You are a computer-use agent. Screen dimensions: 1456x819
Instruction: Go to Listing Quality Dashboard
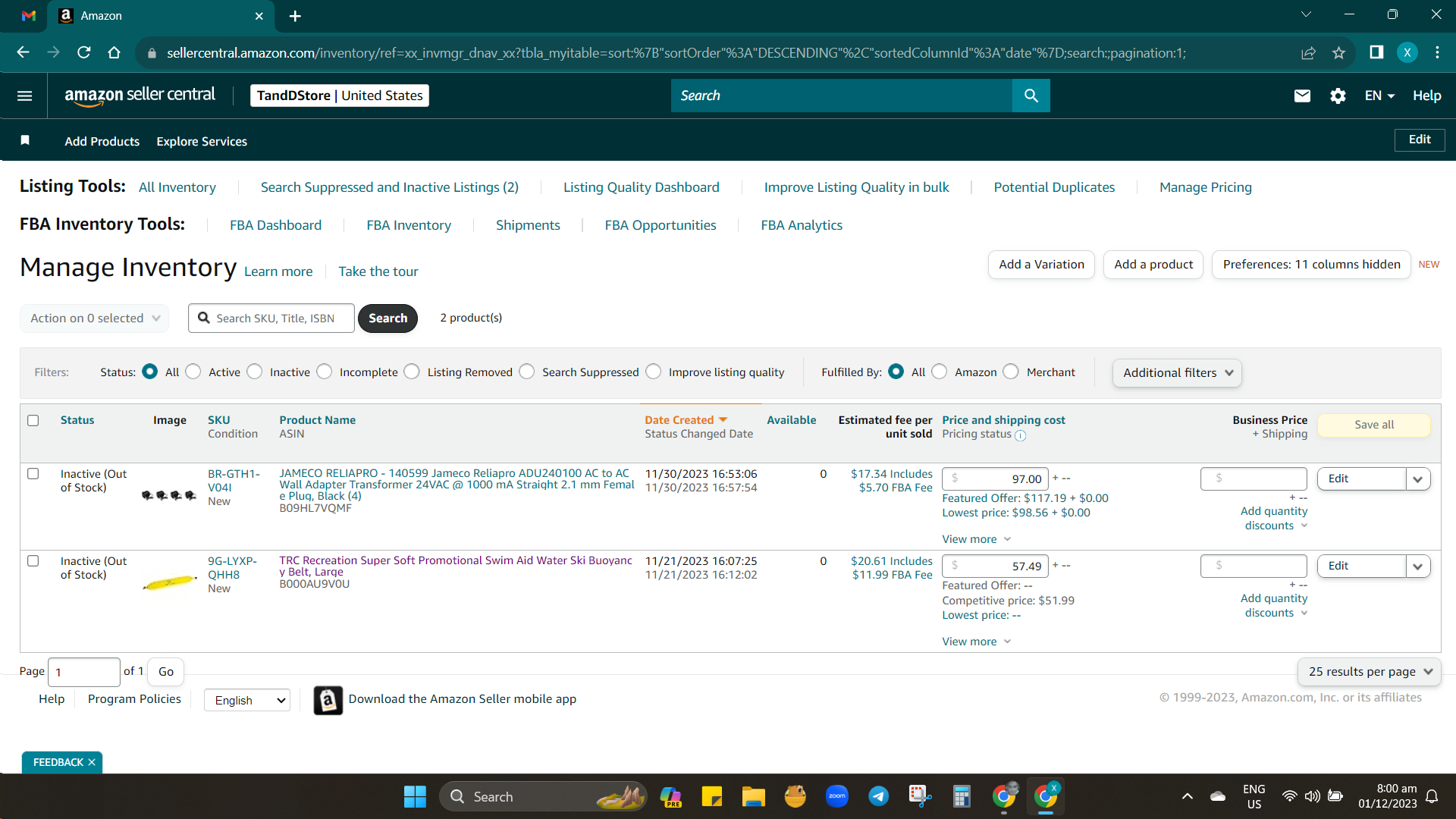click(642, 187)
